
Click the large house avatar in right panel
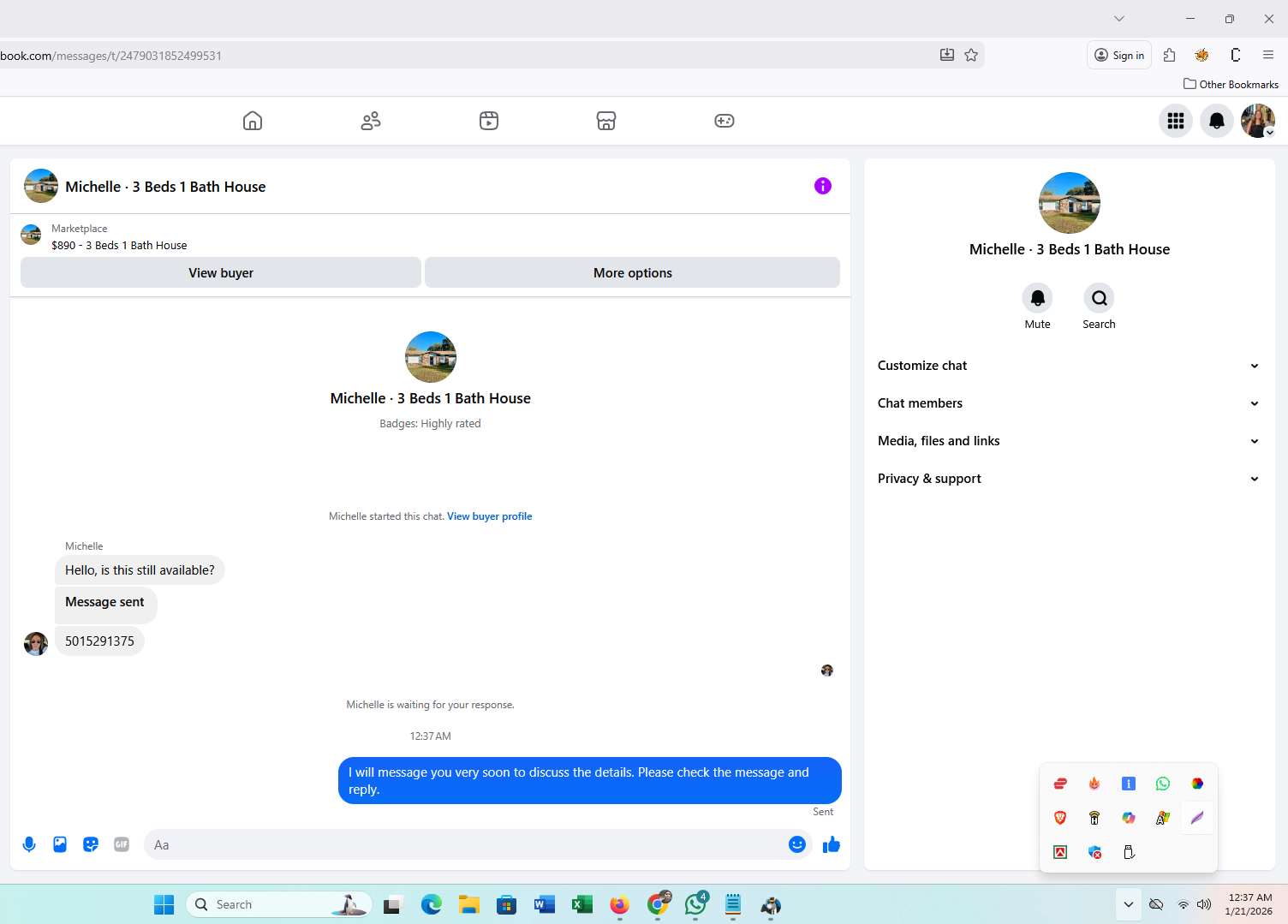point(1070,203)
